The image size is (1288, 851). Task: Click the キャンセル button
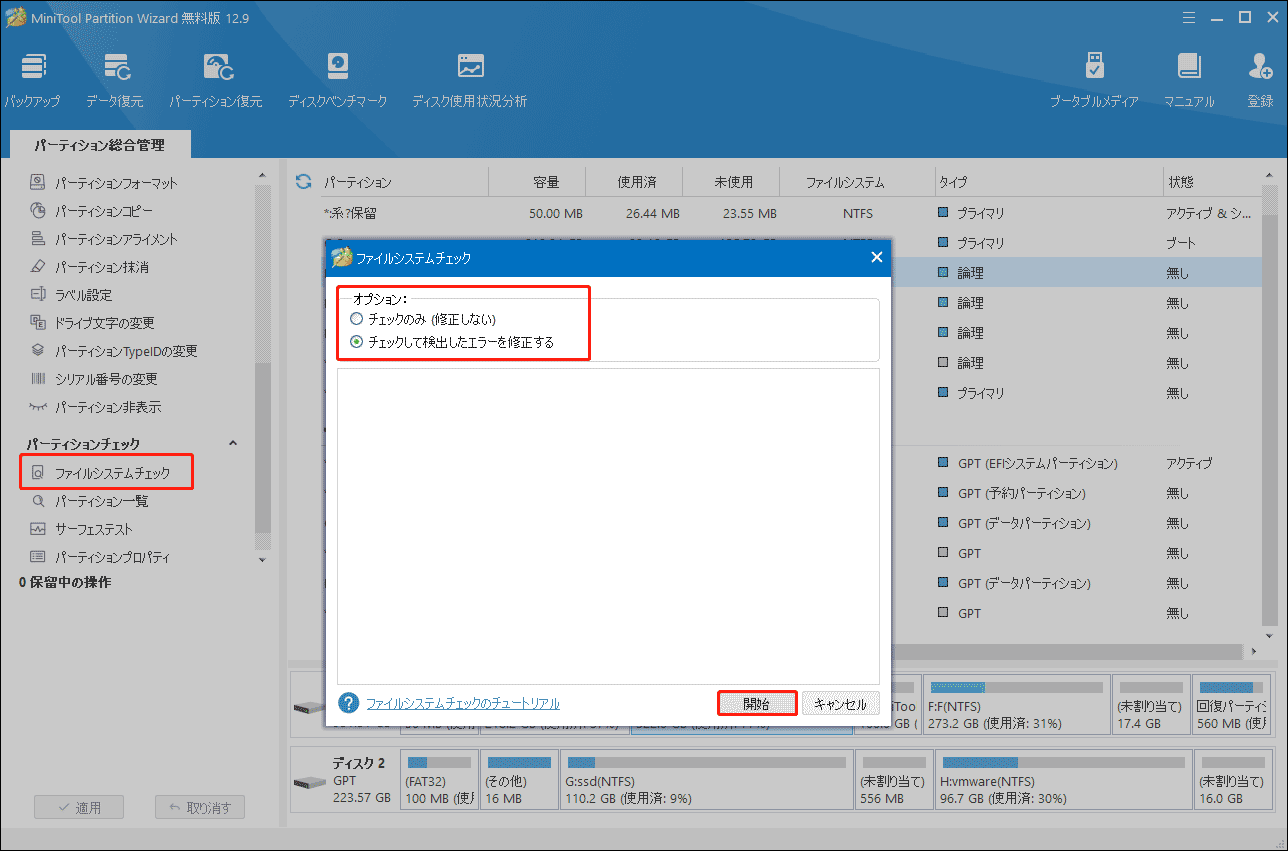pyautogui.click(x=841, y=703)
